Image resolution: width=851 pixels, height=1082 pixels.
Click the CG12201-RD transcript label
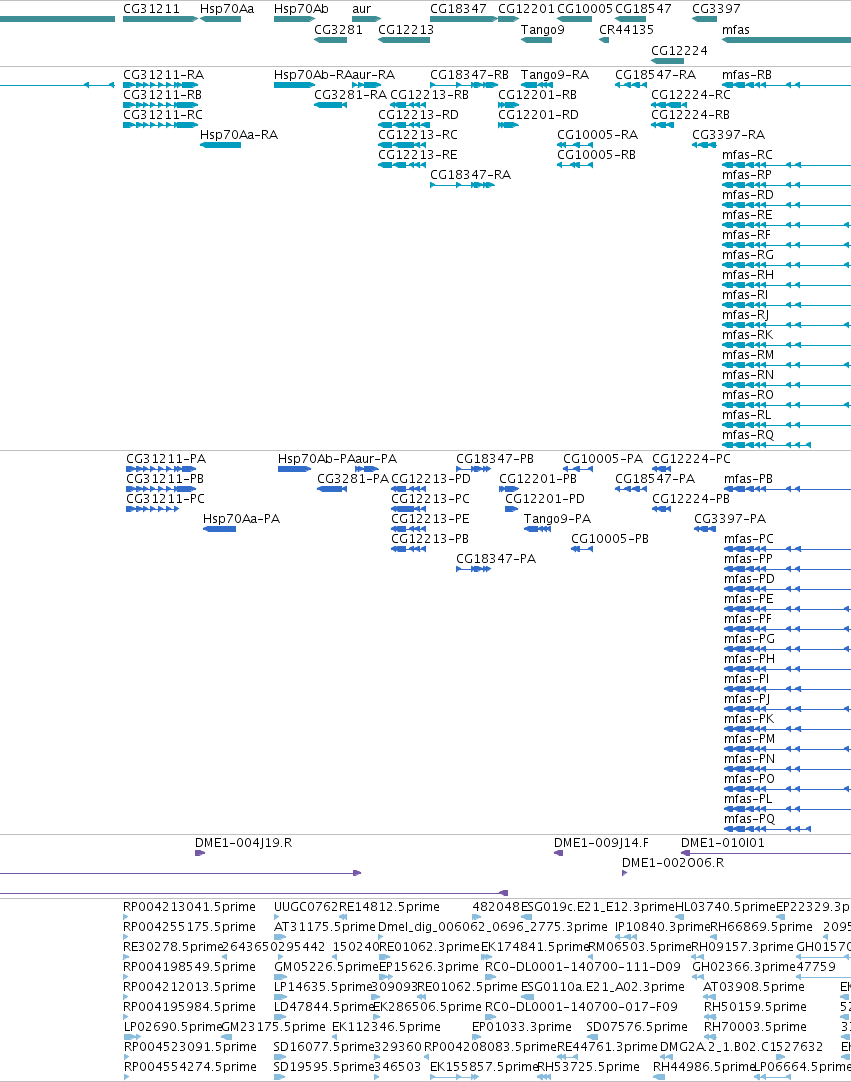[538, 115]
